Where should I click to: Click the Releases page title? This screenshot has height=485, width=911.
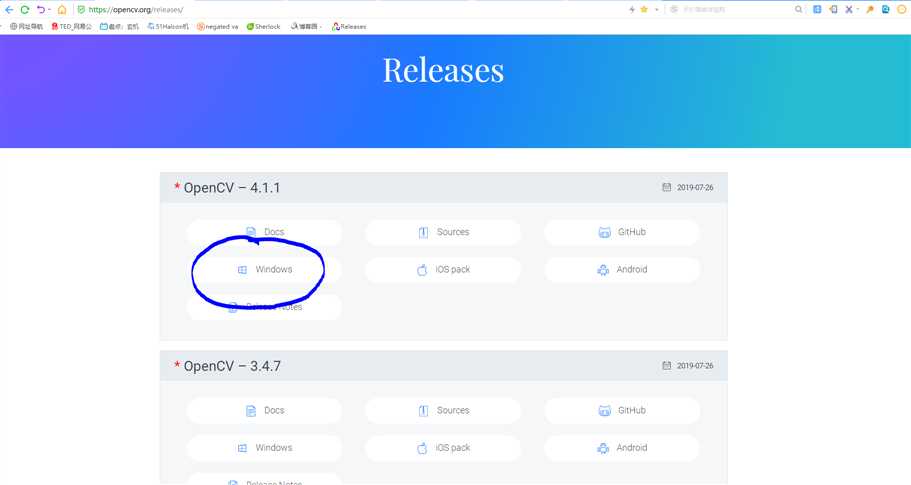point(443,70)
